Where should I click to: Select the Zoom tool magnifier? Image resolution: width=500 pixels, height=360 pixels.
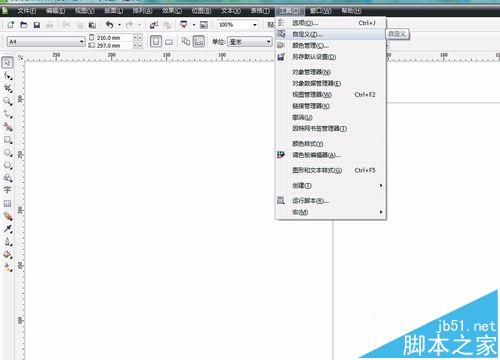pos(8,101)
